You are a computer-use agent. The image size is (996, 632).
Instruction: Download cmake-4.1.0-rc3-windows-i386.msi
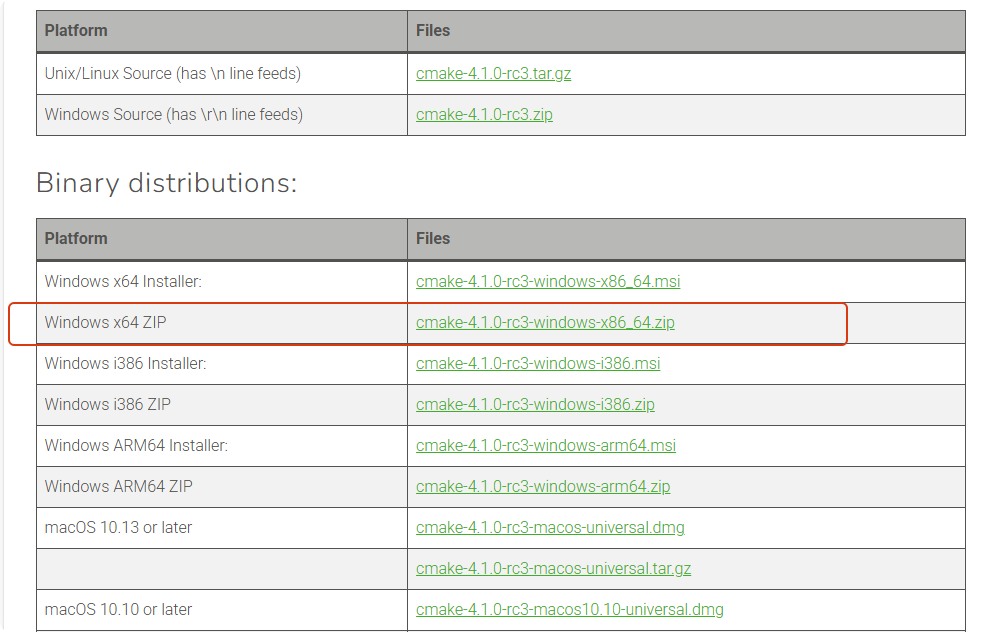point(538,363)
